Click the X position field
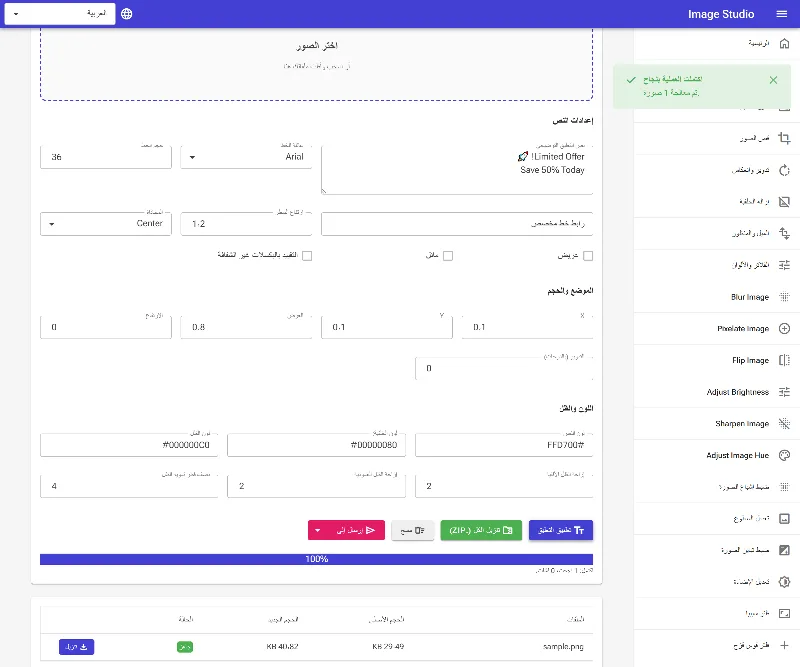The height and width of the screenshot is (667, 800). 527,327
